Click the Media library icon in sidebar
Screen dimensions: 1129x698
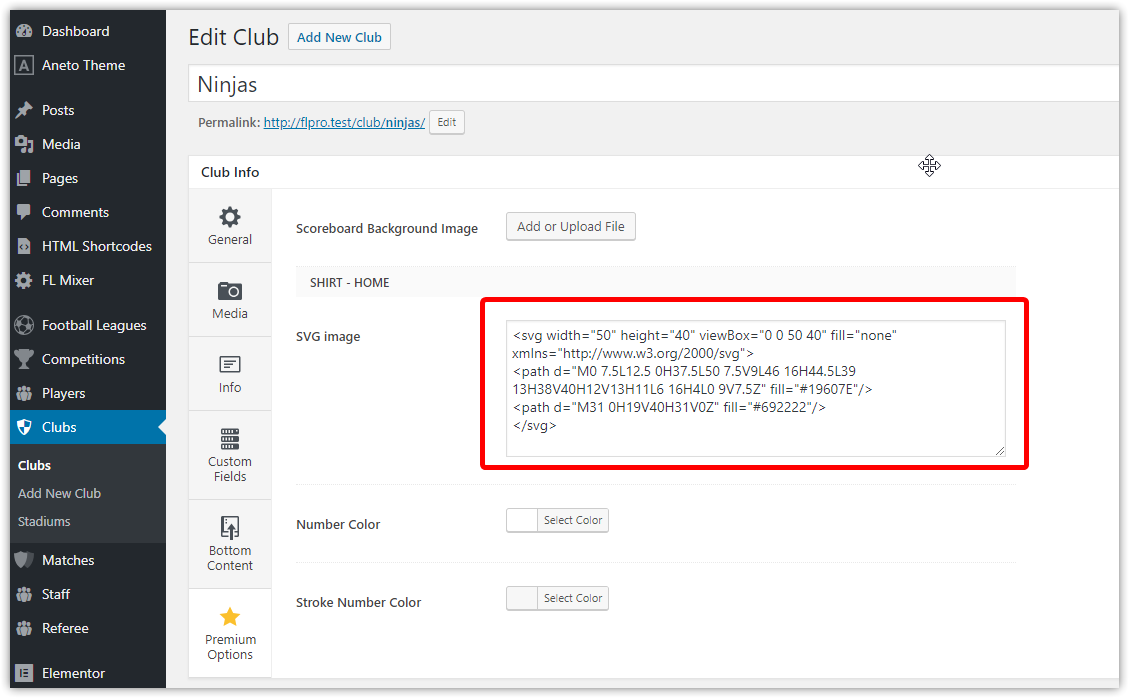24,144
